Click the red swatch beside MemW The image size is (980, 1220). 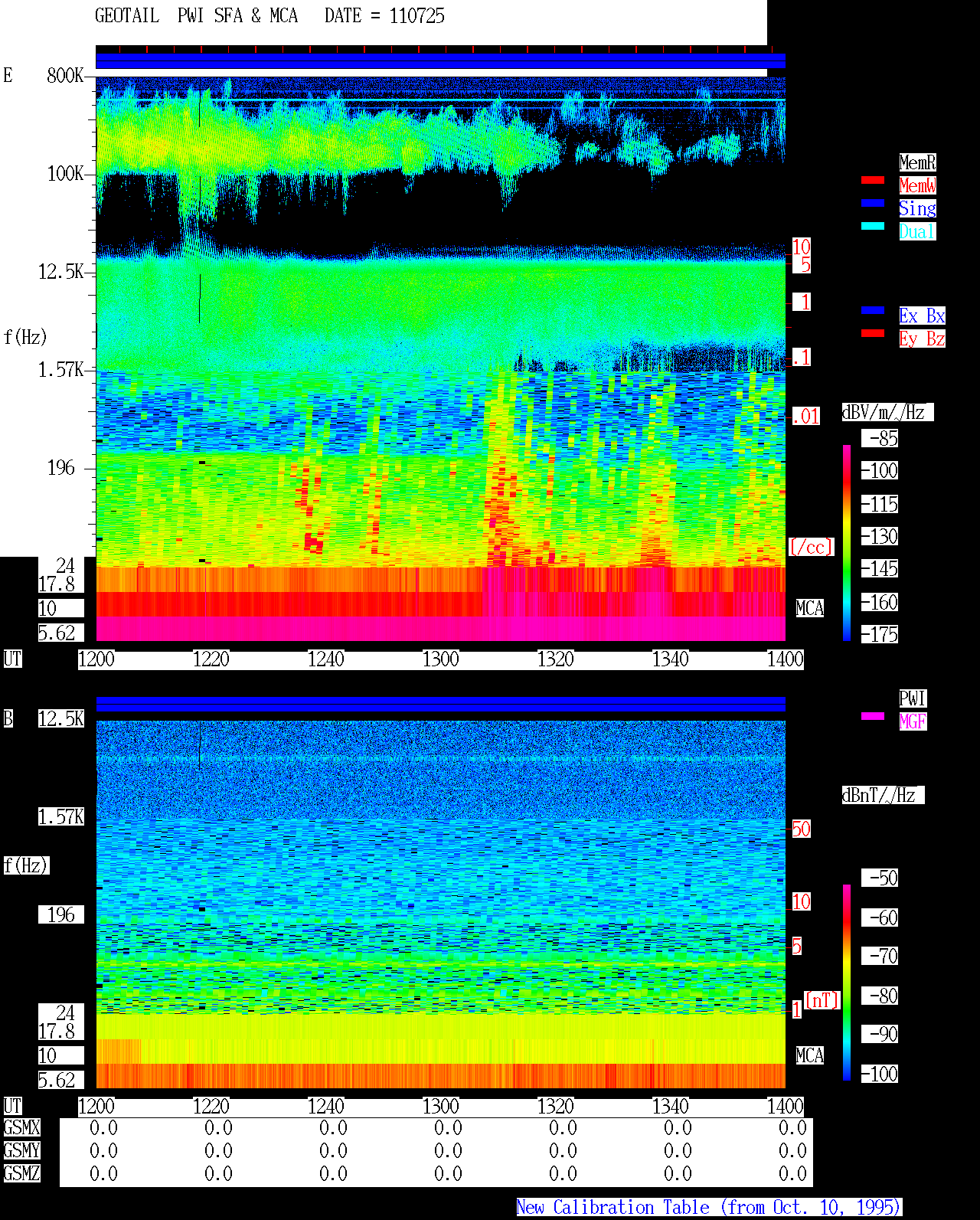point(873,180)
